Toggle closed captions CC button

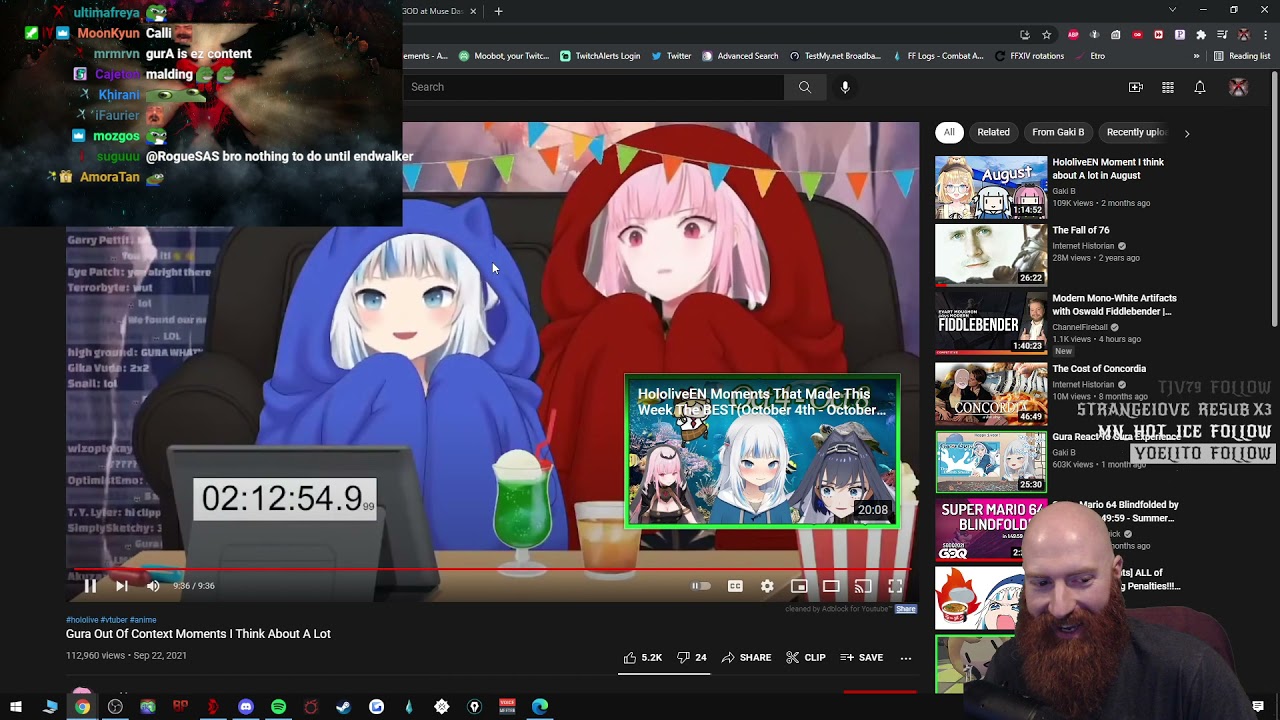pos(735,586)
